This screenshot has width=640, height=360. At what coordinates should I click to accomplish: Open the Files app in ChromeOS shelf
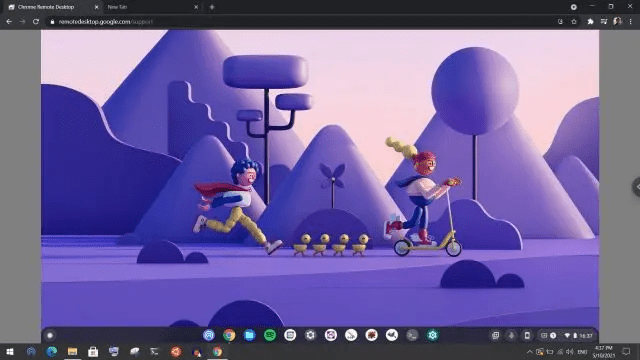[x=249, y=335]
